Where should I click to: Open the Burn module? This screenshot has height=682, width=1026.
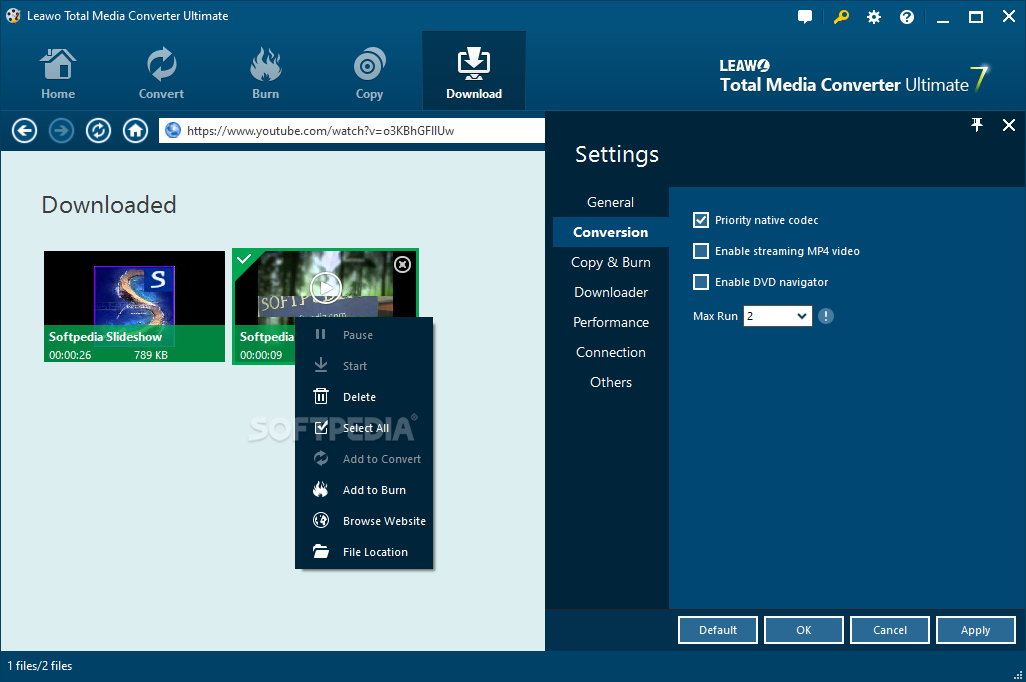[x=265, y=72]
